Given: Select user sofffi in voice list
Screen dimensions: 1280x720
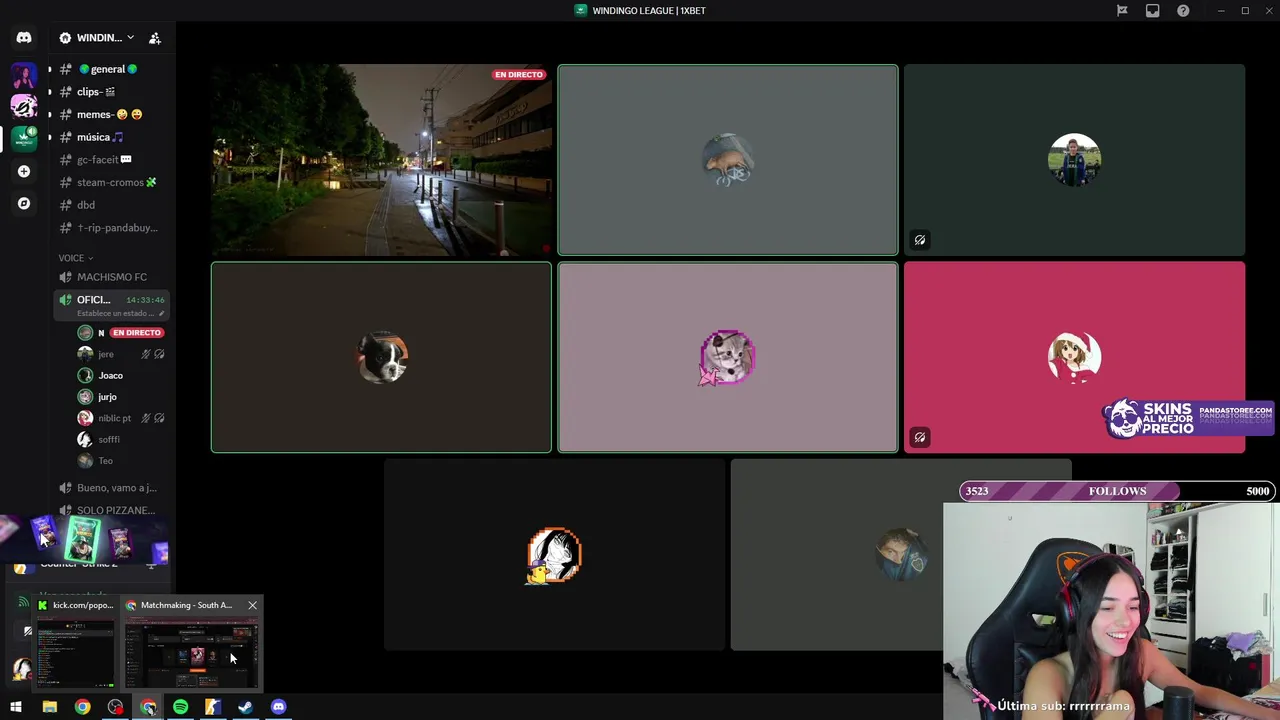Looking at the screenshot, I should coord(111,439).
